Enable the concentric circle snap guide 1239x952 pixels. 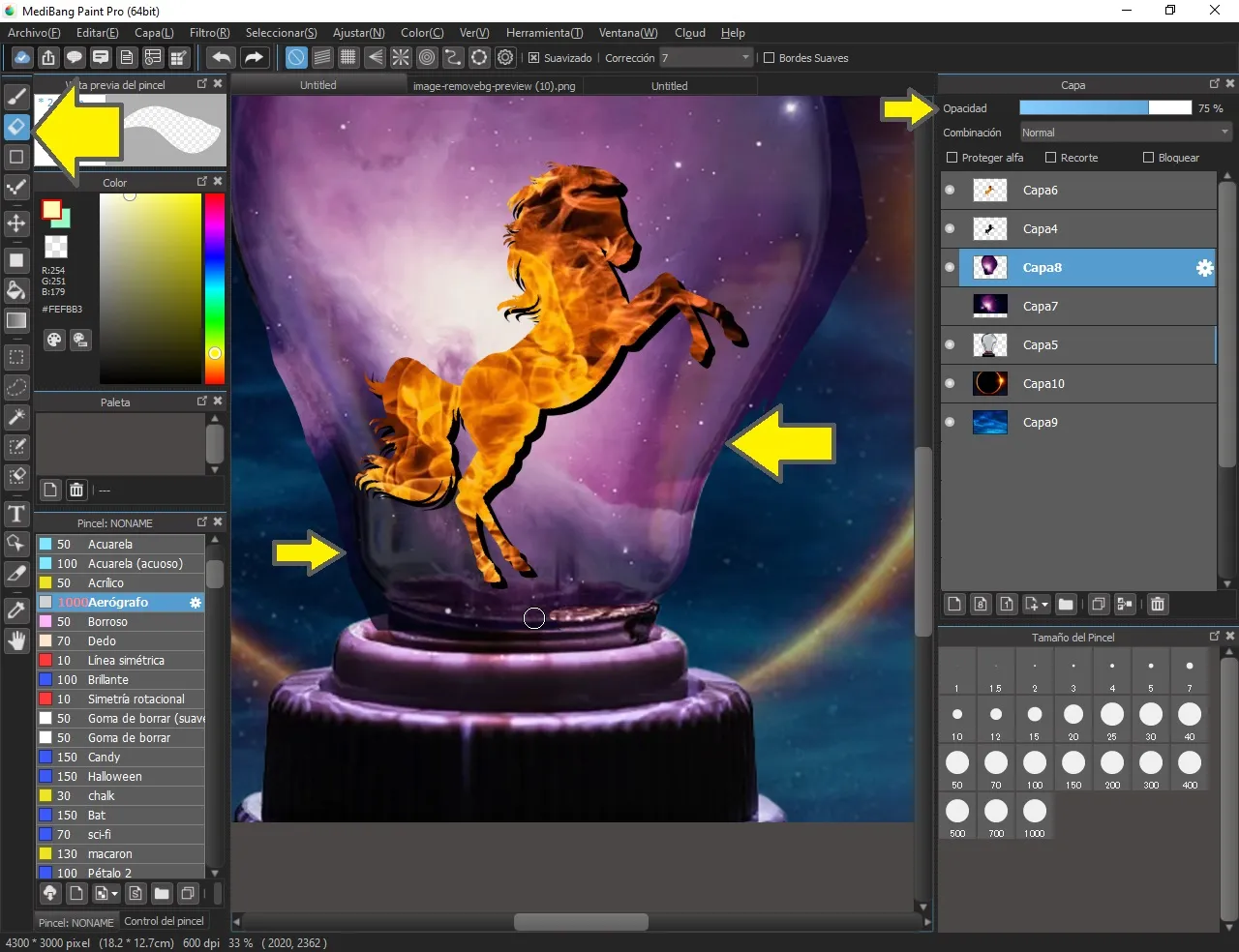[x=427, y=57]
